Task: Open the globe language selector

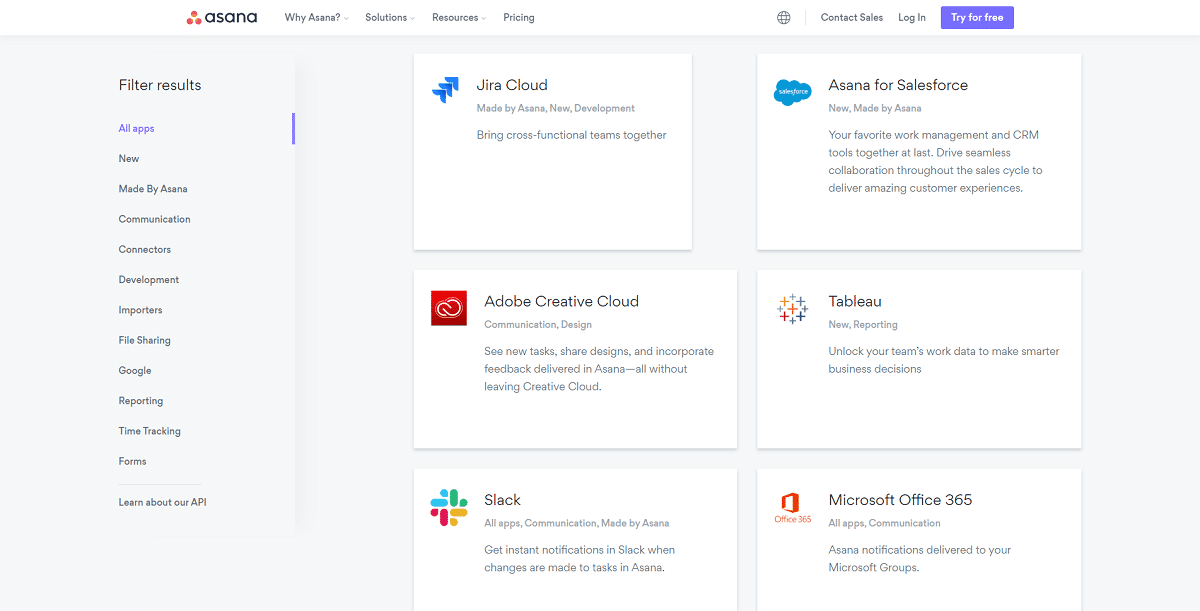Action: (x=783, y=17)
